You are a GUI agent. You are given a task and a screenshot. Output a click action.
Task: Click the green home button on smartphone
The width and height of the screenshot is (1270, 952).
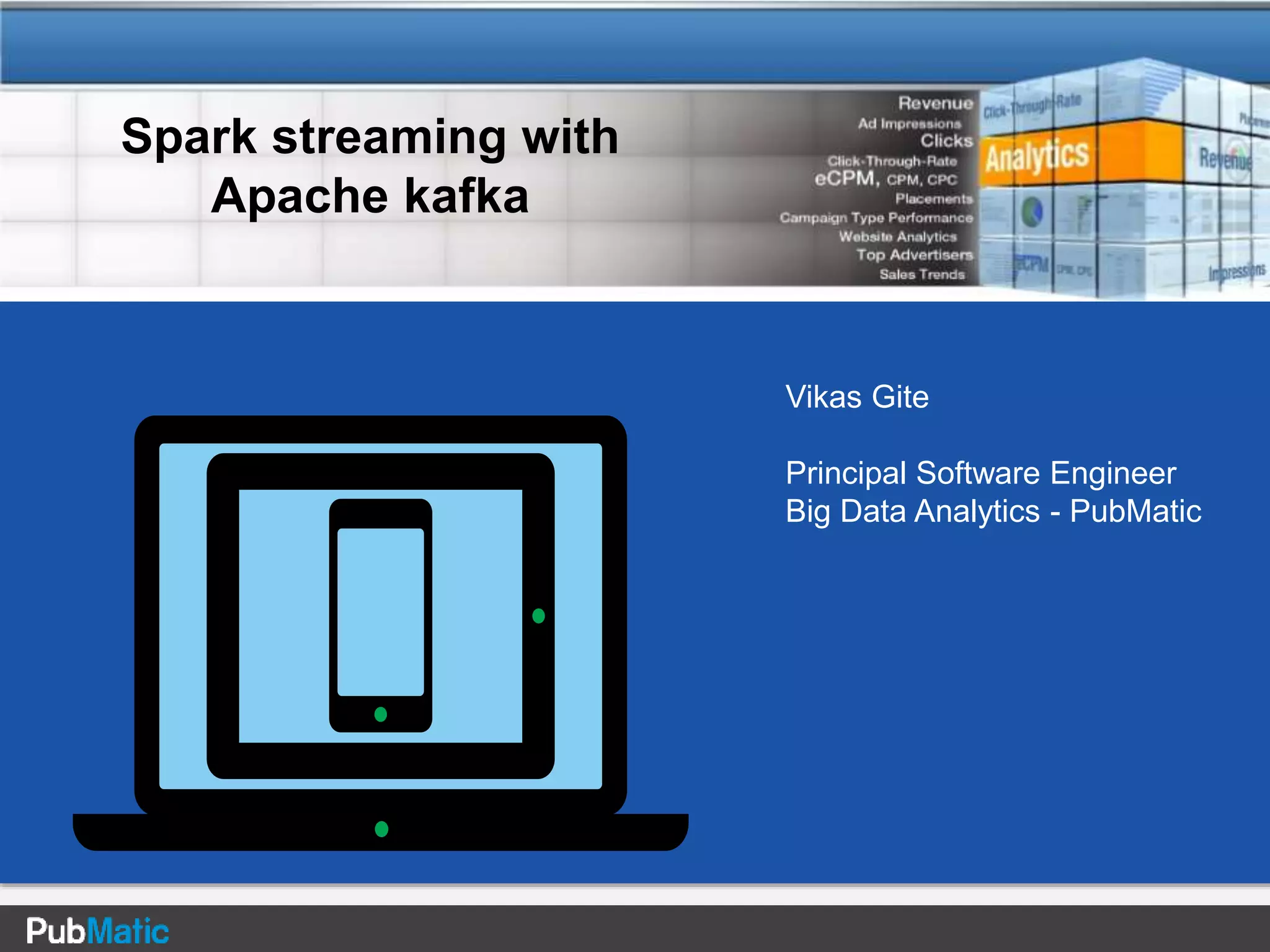pyautogui.click(x=381, y=714)
